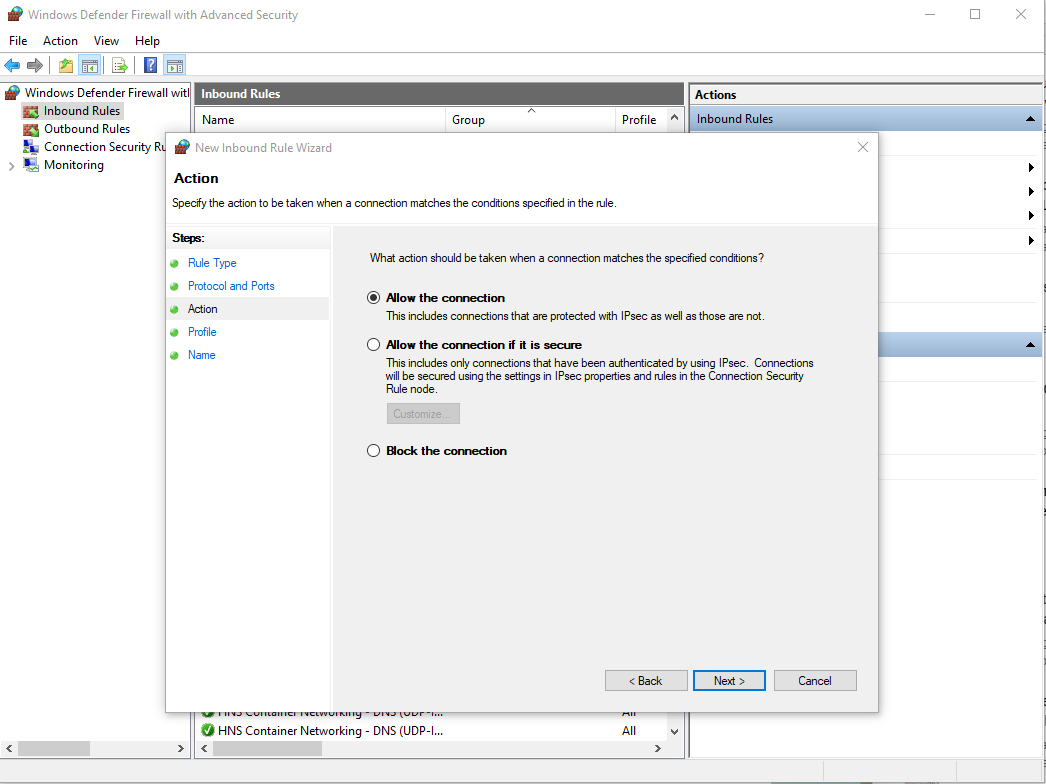Choose Allow the connection if it is secure
The image size is (1046, 784).
pyautogui.click(x=374, y=345)
